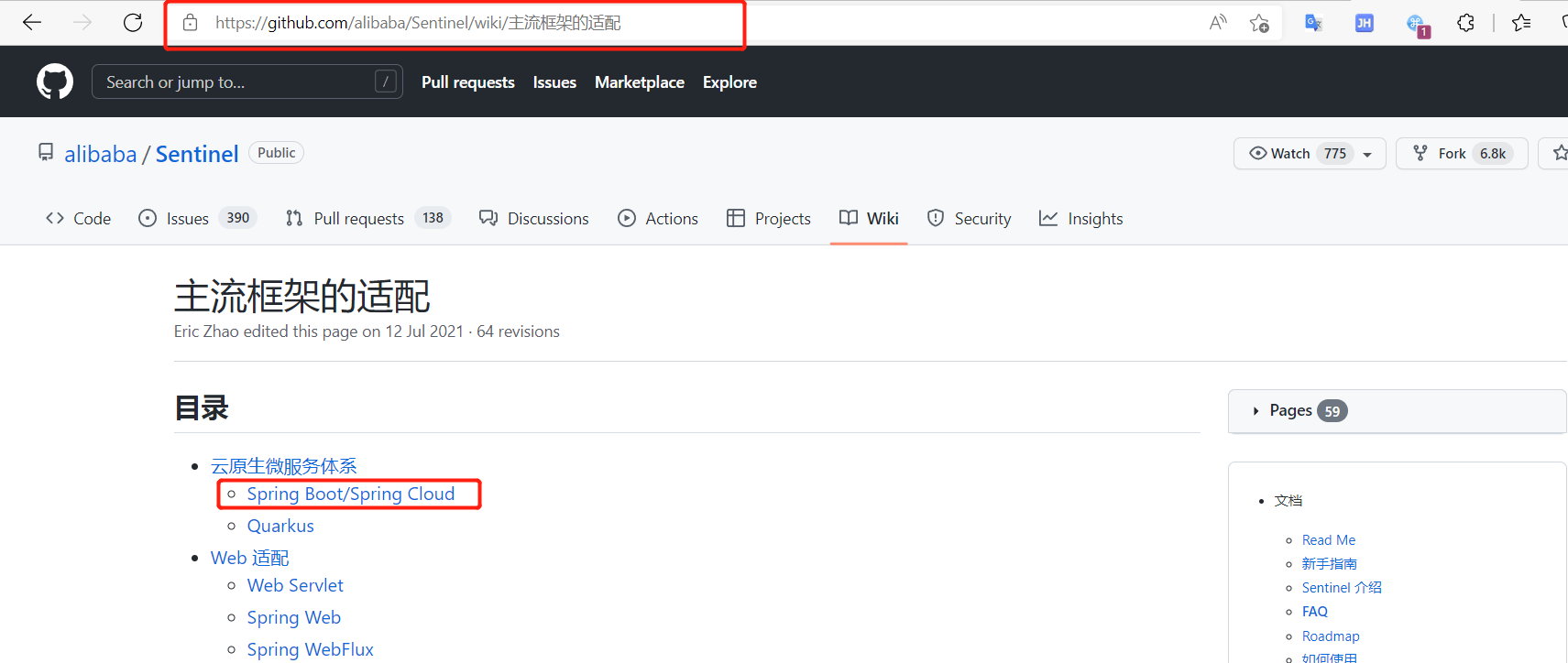Open the alibaba organization link
Image resolution: width=1568 pixels, height=663 pixels.
(x=101, y=154)
